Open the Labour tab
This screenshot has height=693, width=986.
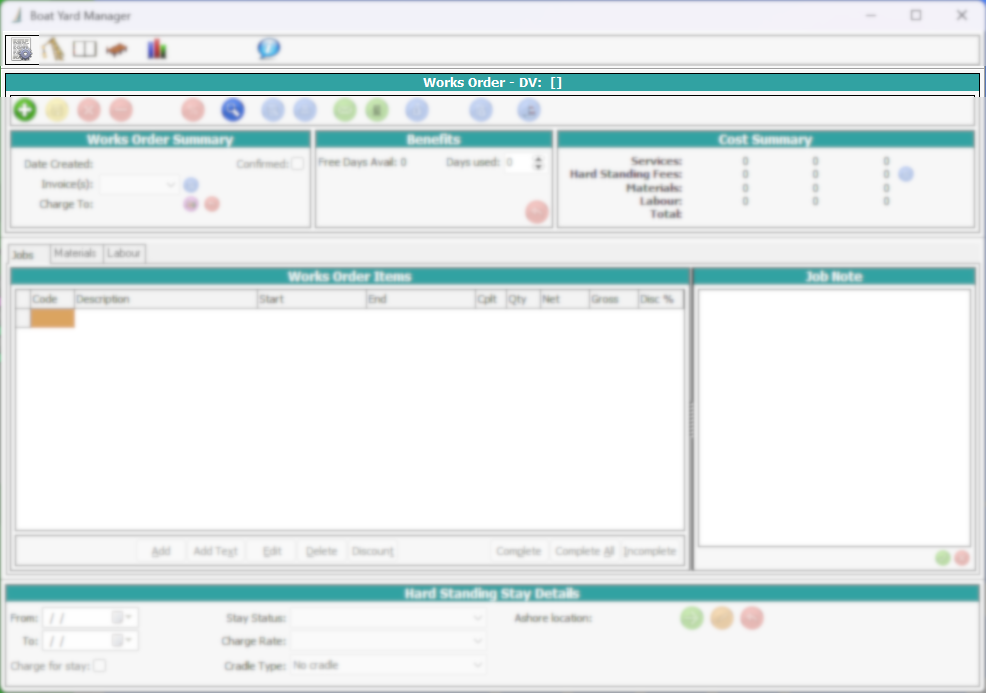coord(123,253)
